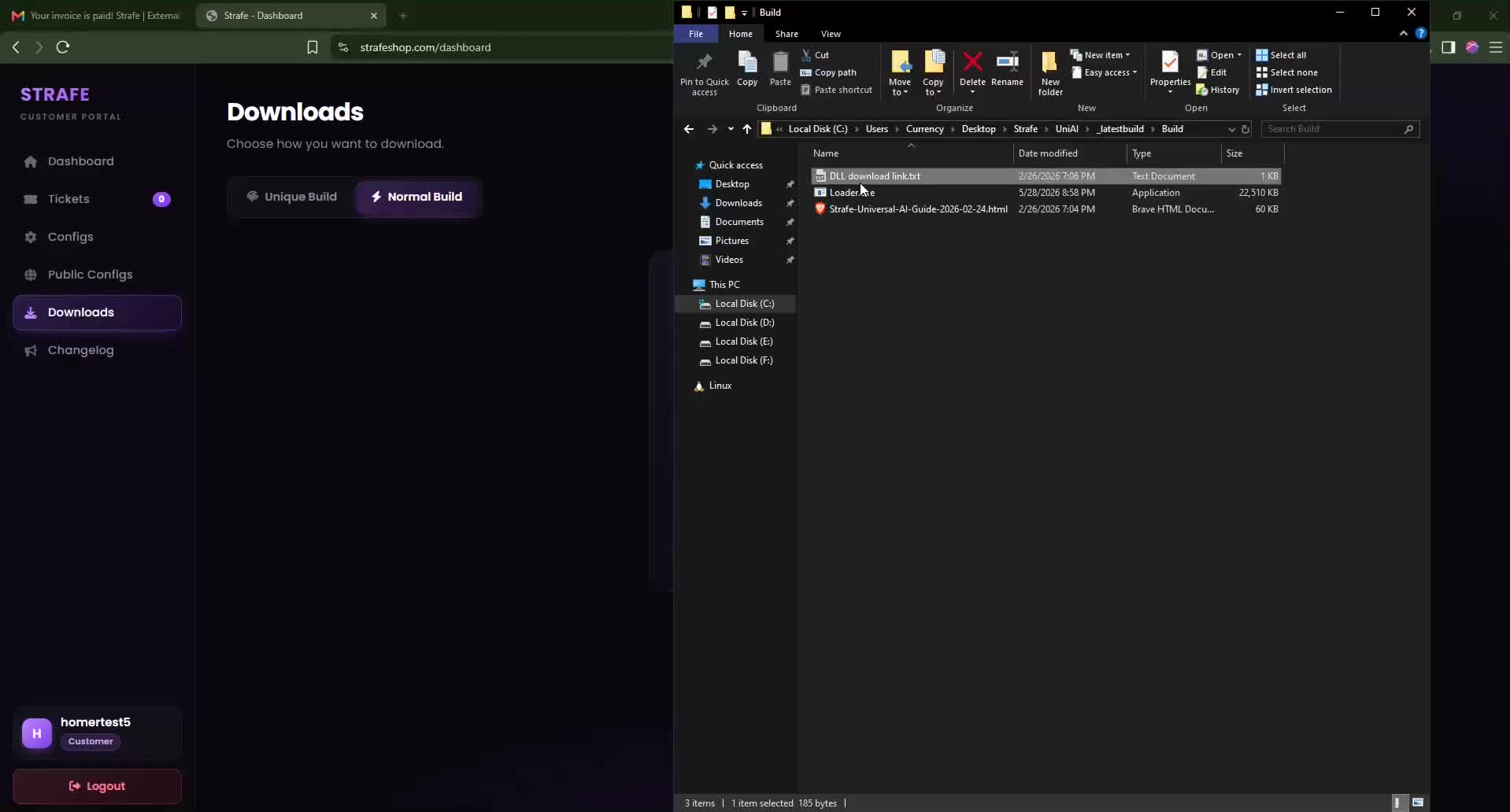Expand recent locations arrow beside navigation

tap(731, 129)
